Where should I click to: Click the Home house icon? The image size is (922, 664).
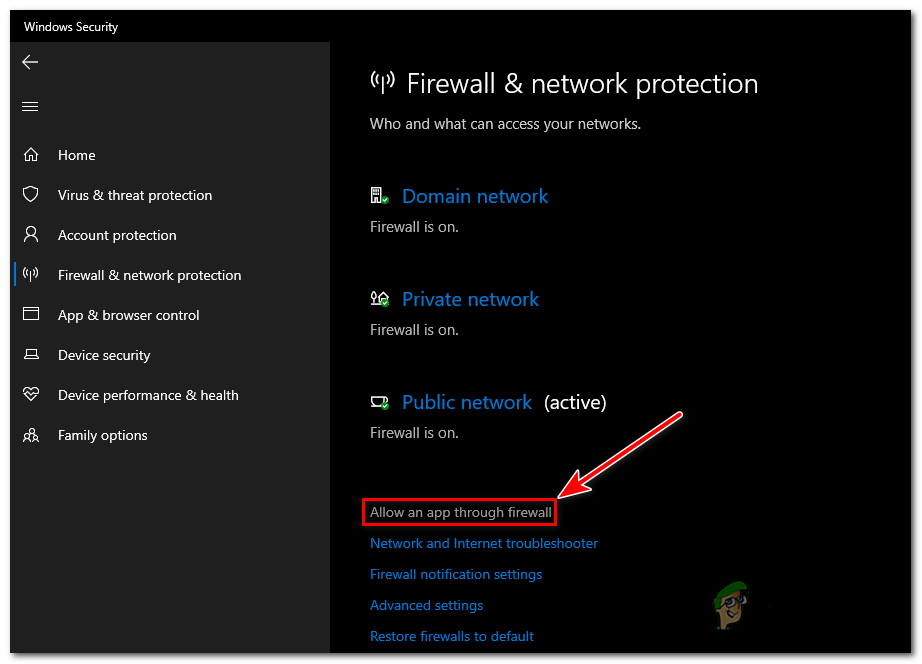31,155
